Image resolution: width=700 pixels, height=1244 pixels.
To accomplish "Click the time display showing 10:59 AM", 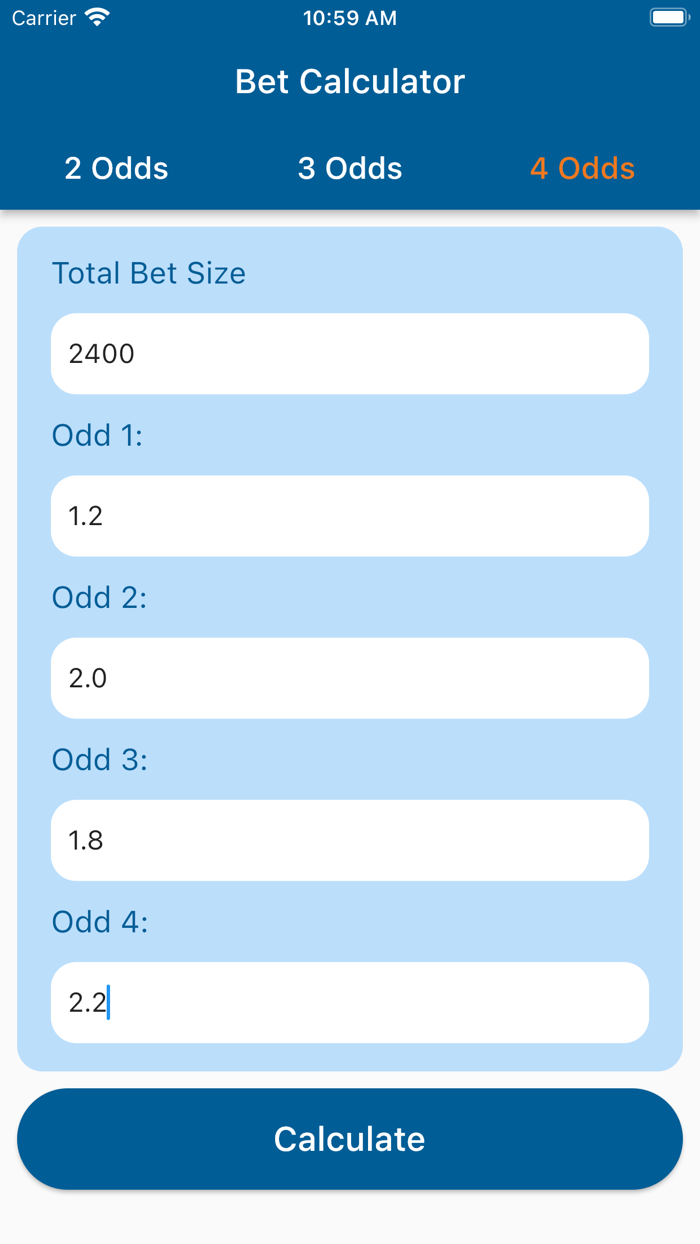I will pos(349,17).
